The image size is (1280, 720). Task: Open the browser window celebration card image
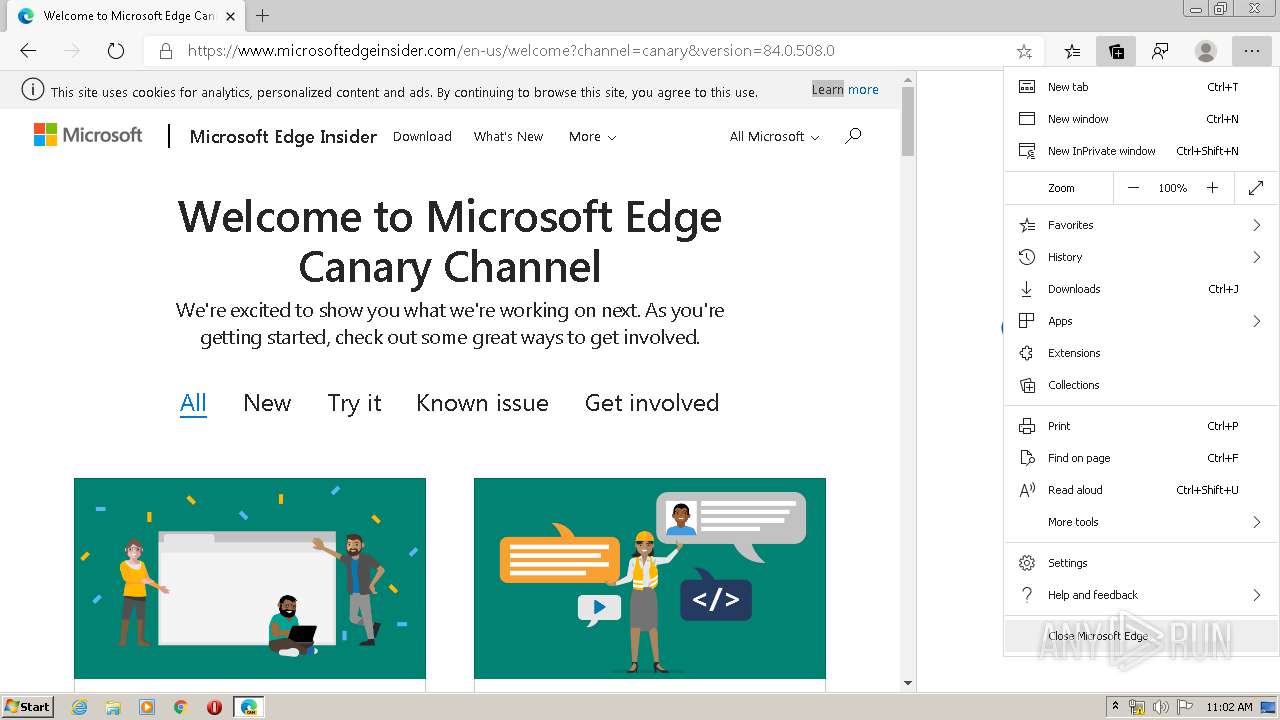click(250, 578)
